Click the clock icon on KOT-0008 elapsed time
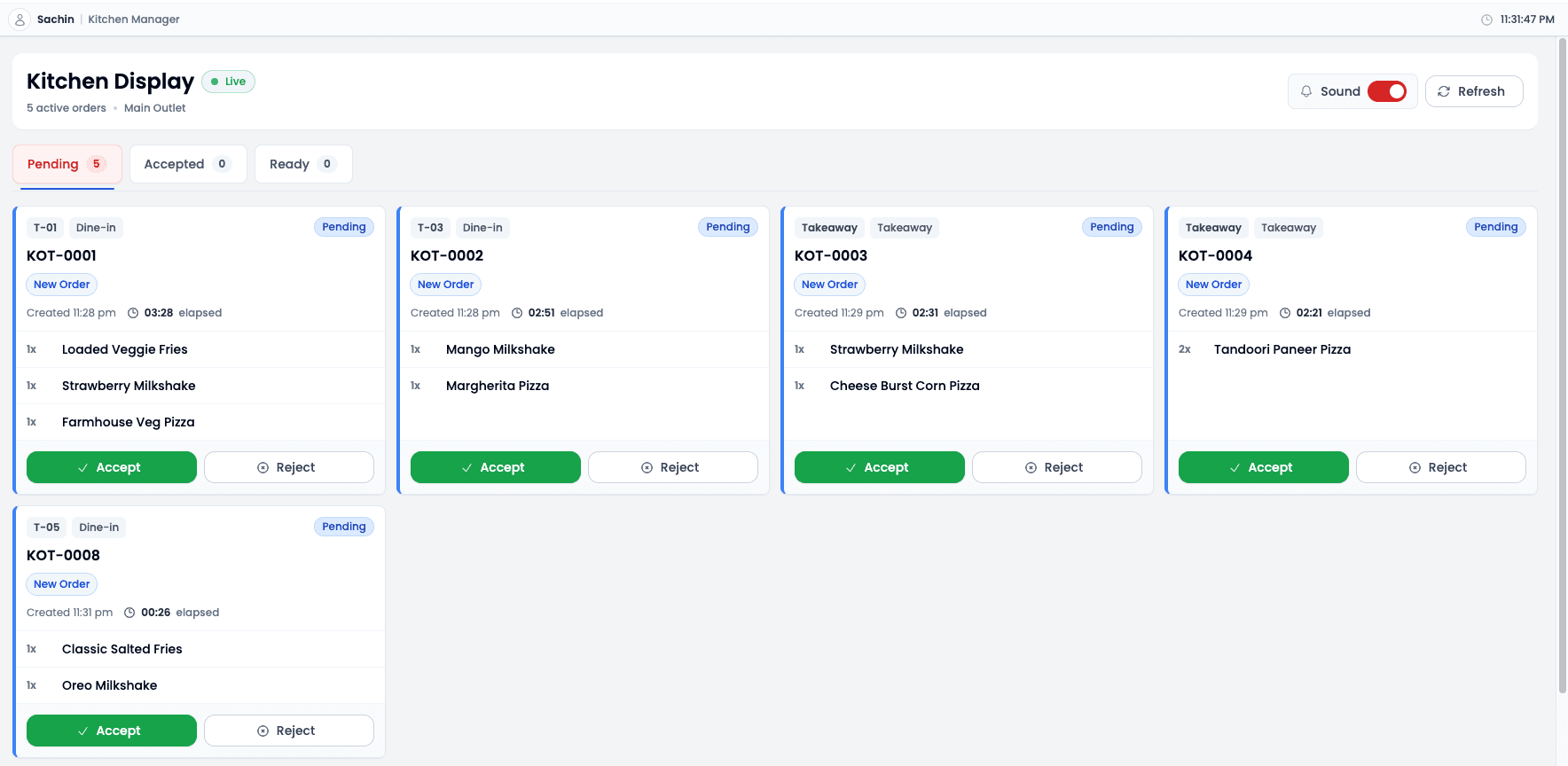1568x766 pixels. point(129,613)
